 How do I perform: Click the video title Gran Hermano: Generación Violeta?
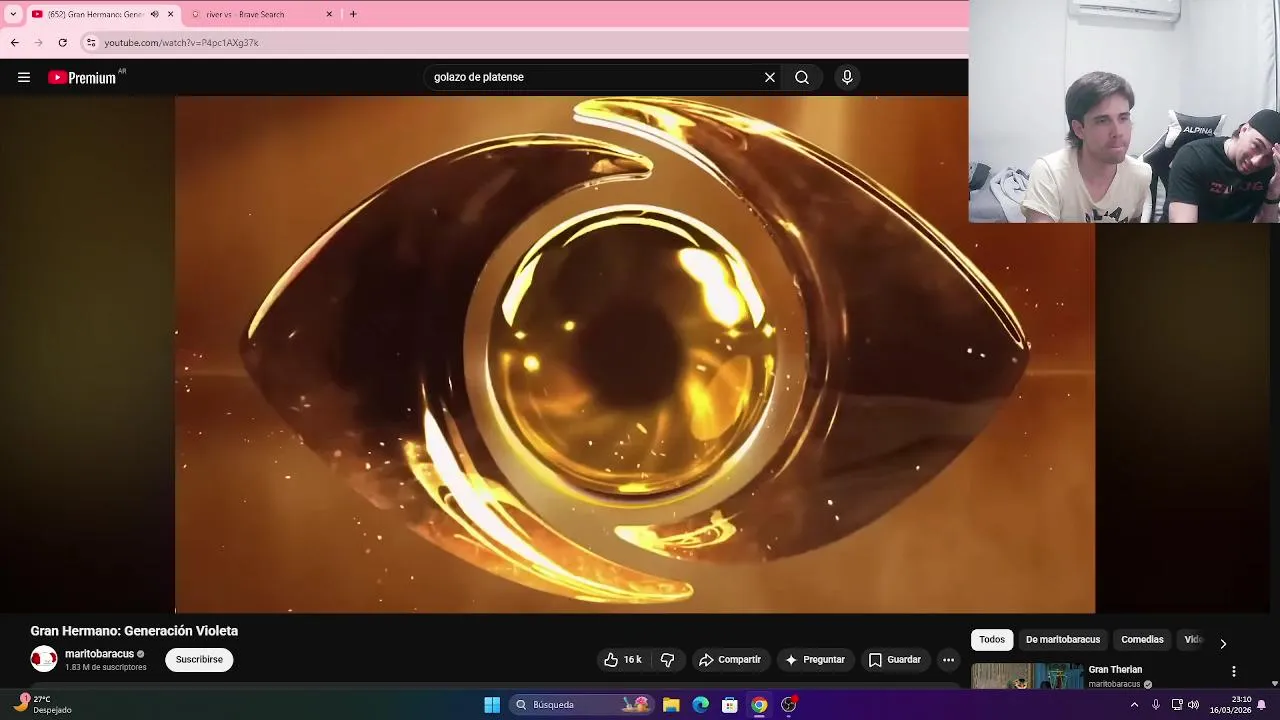pos(134,631)
